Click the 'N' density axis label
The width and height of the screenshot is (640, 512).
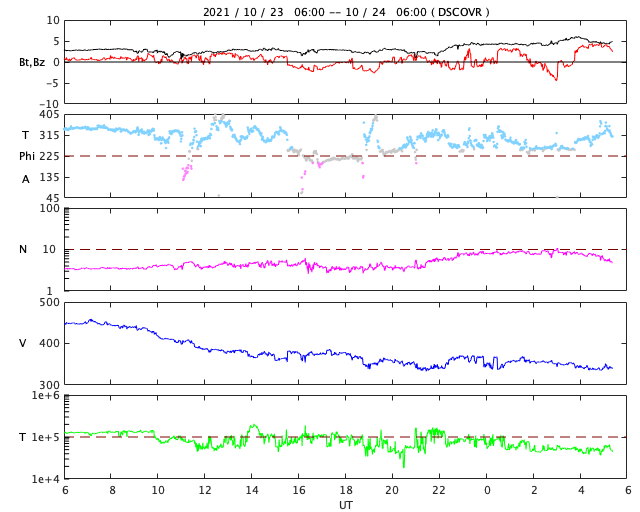tap(23, 249)
